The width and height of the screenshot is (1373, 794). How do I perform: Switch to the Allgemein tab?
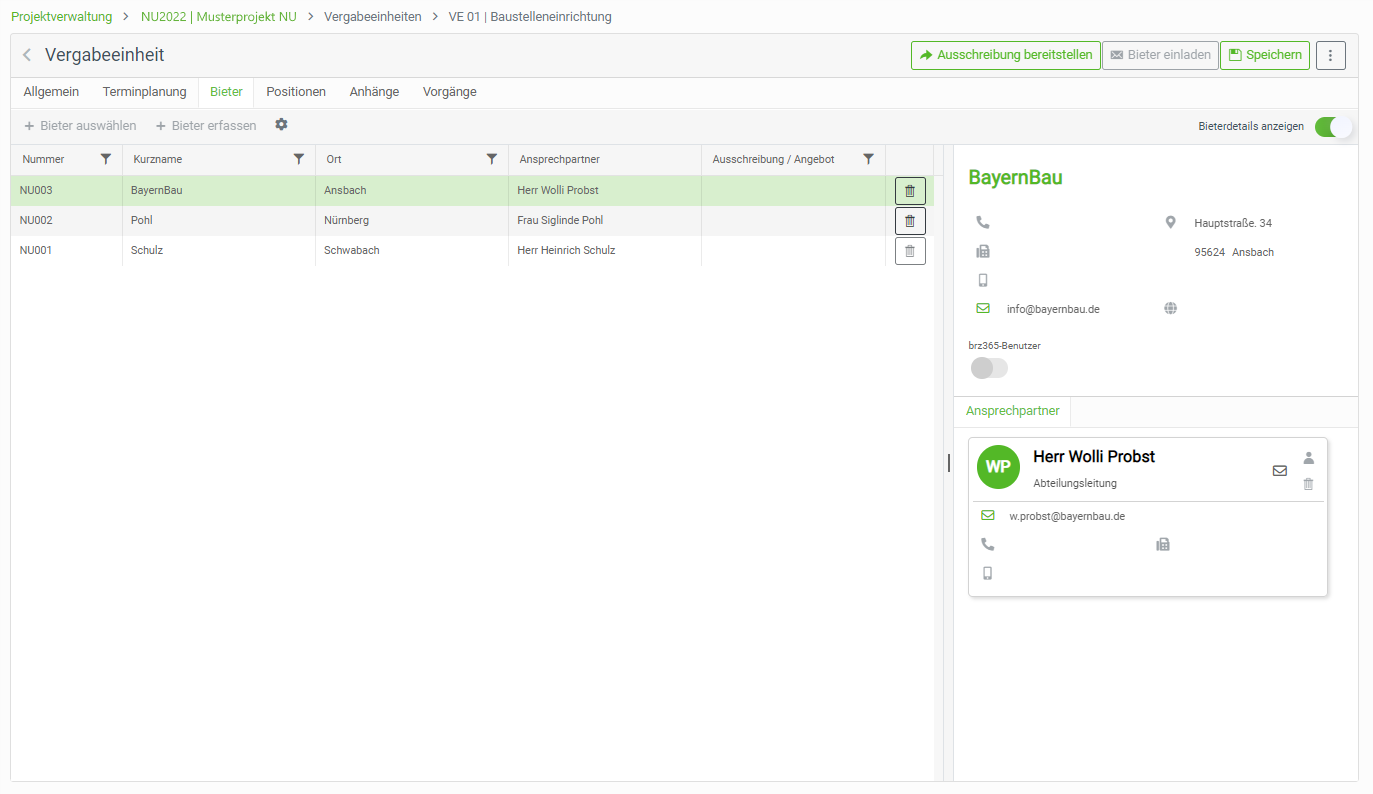pos(51,92)
